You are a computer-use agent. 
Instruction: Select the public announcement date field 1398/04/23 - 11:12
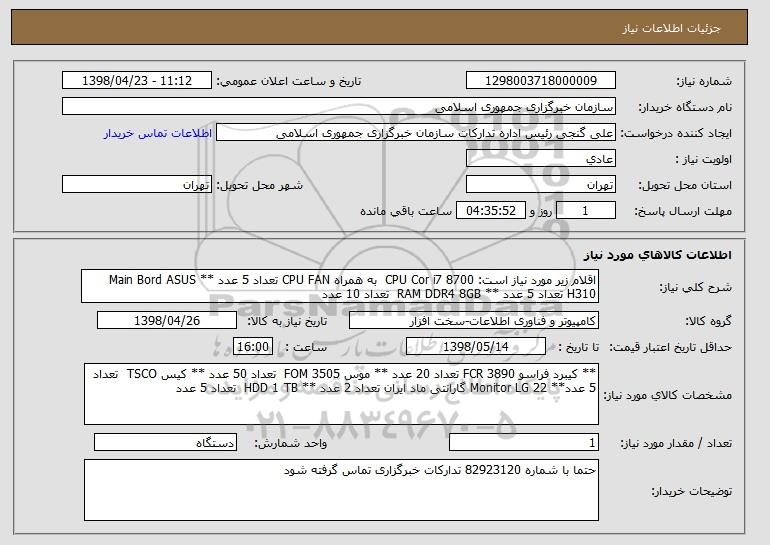tap(137, 81)
